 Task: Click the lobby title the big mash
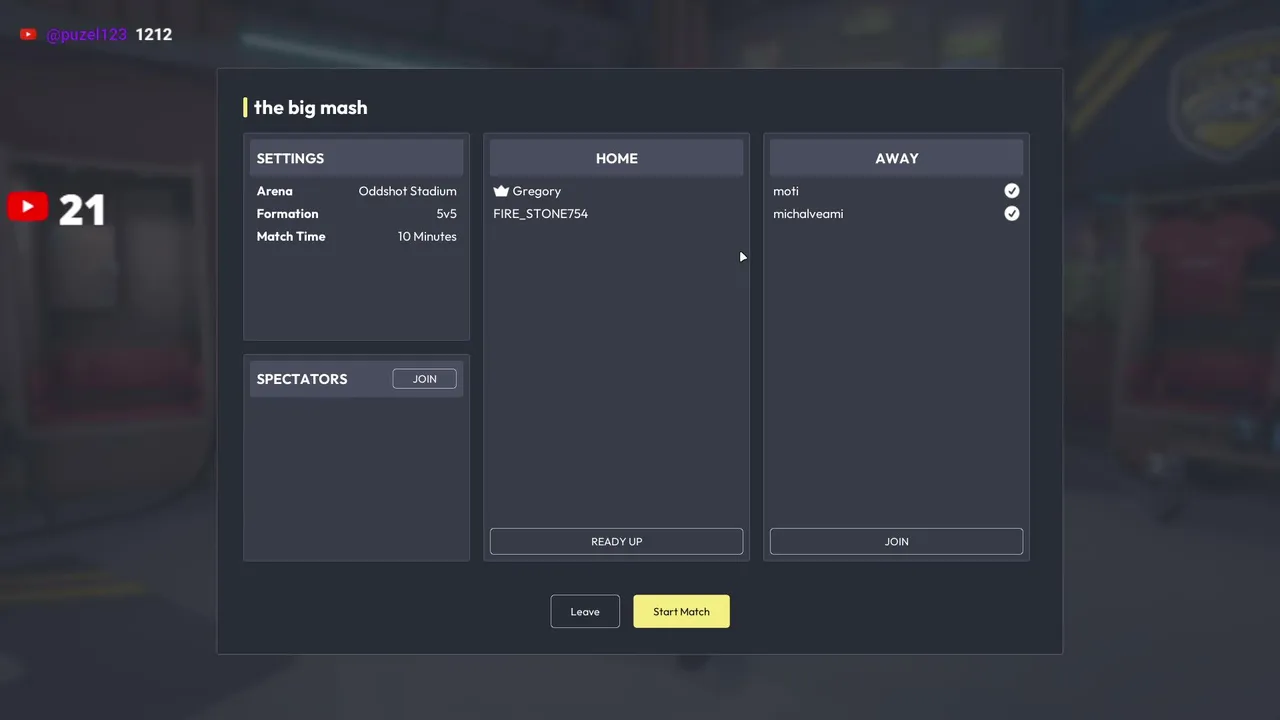pos(310,108)
